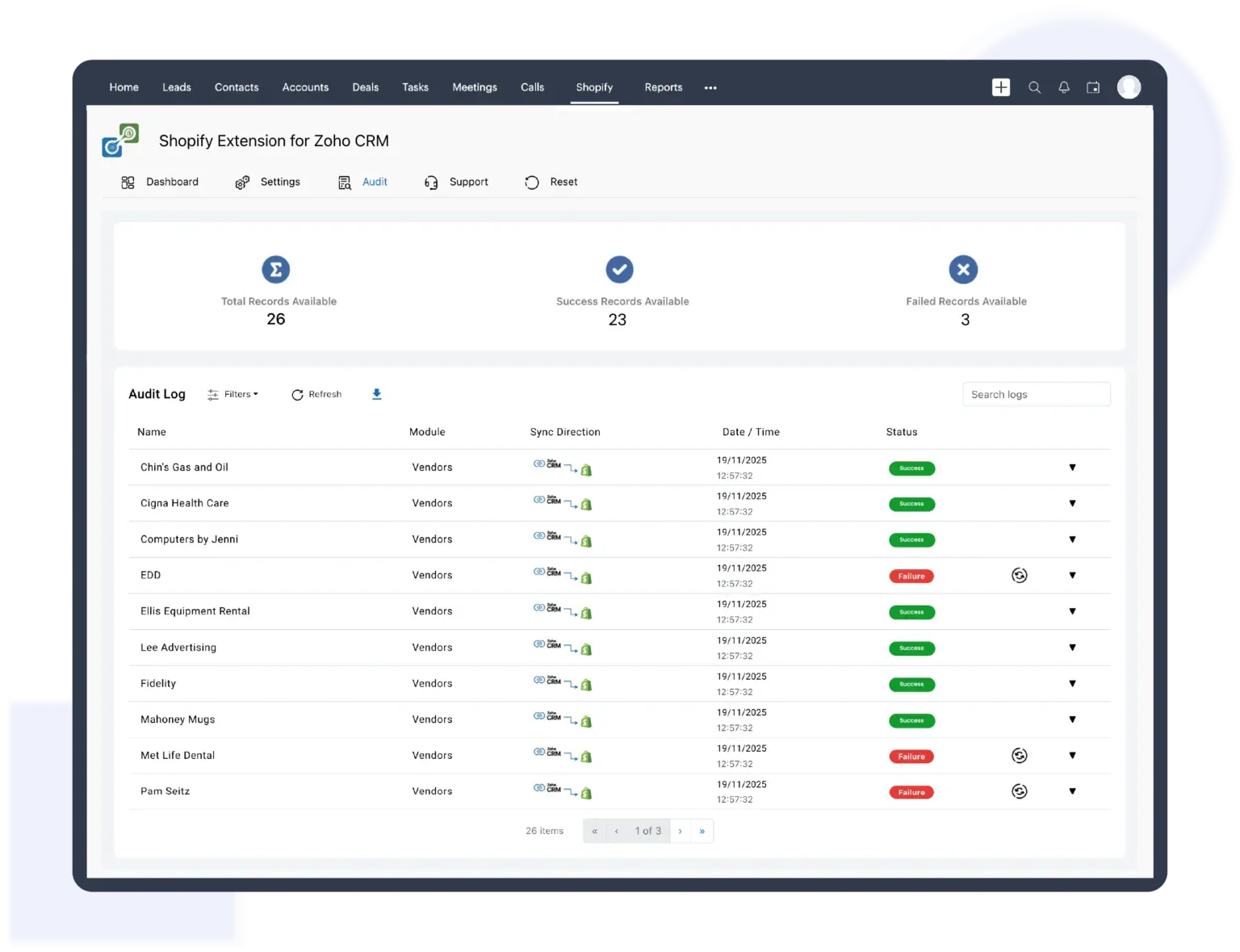The image size is (1240, 952).
Task: Retry sync for Pam Seitz row
Action: click(1020, 791)
